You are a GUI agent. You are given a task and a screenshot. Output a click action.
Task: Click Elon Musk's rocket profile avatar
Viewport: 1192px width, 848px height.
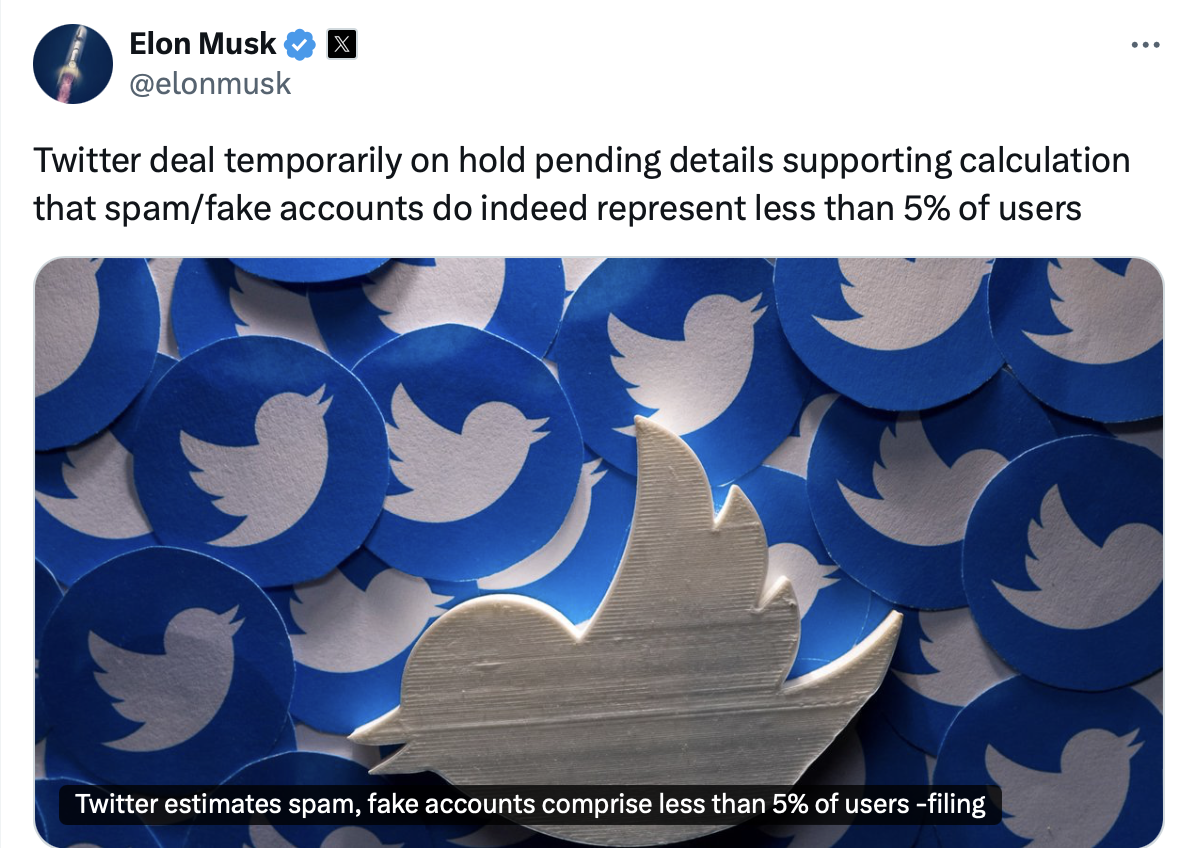(72, 64)
